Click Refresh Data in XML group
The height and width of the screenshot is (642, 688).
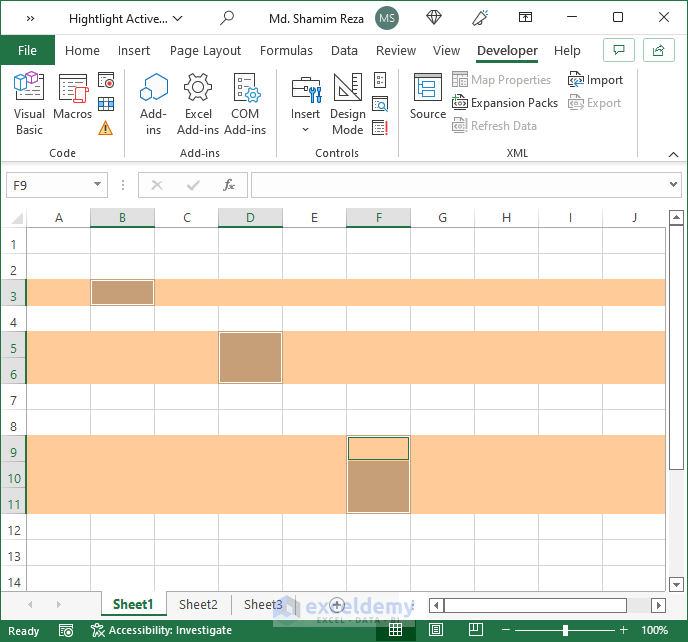point(494,126)
